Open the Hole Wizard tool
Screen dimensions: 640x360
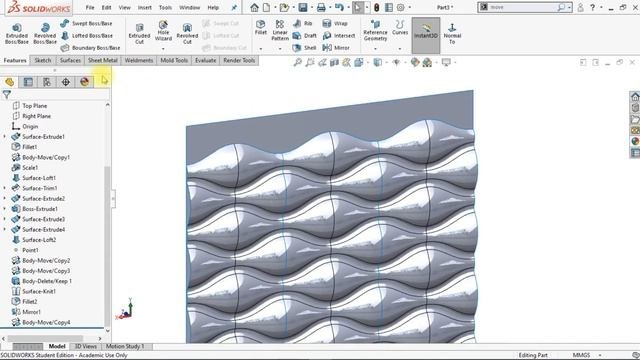pyautogui.click(x=163, y=31)
